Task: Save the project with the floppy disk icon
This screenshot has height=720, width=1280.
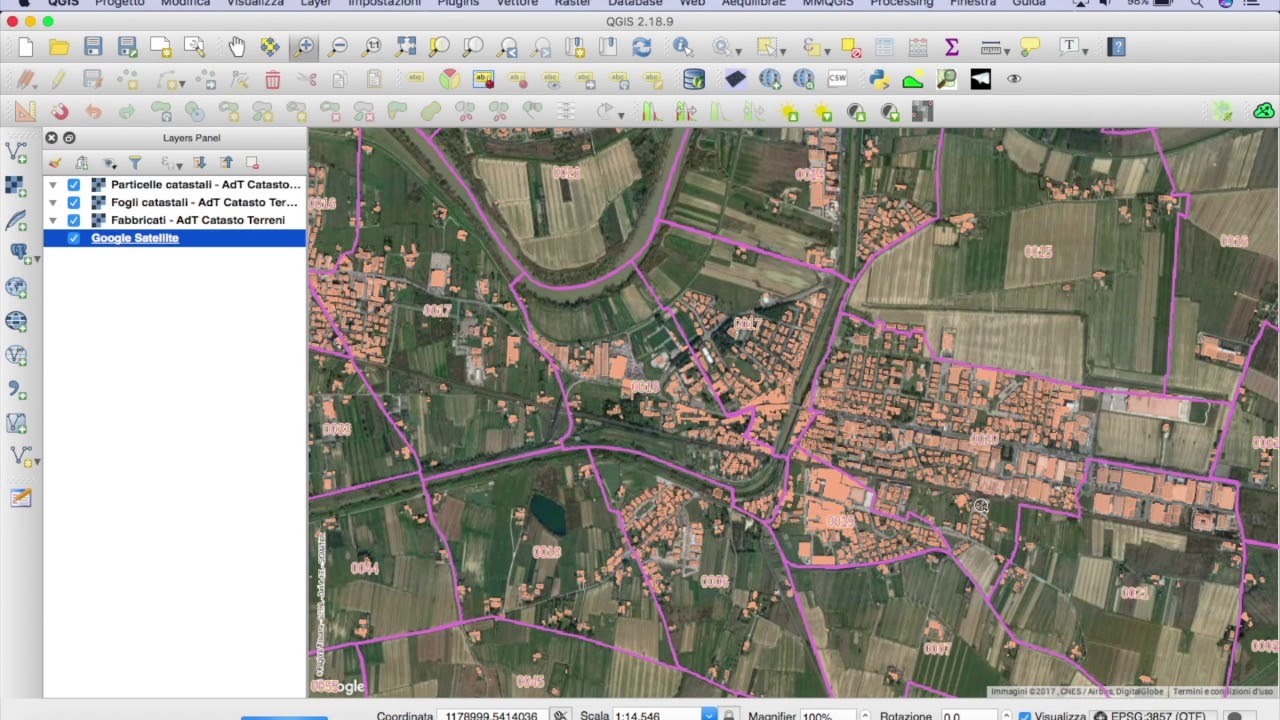Action: pyautogui.click(x=93, y=47)
